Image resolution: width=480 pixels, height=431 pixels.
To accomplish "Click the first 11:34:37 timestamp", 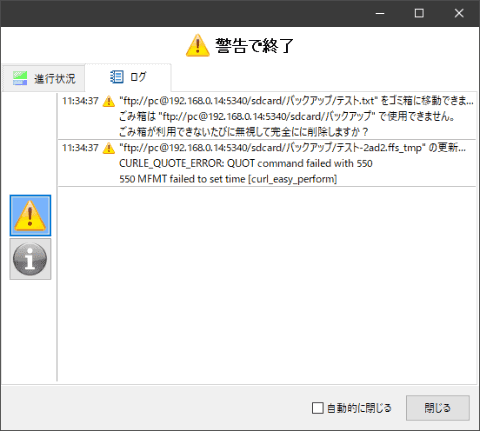I will tap(80, 101).
